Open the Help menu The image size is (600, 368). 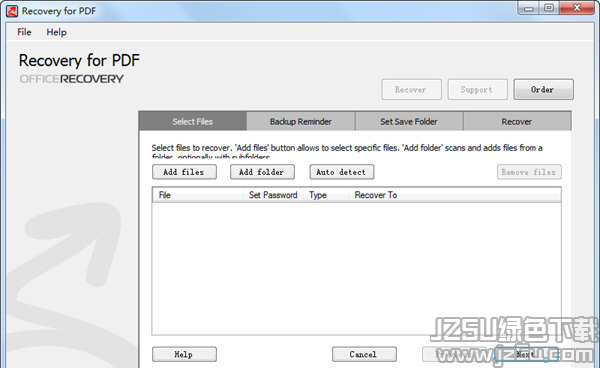click(x=56, y=32)
